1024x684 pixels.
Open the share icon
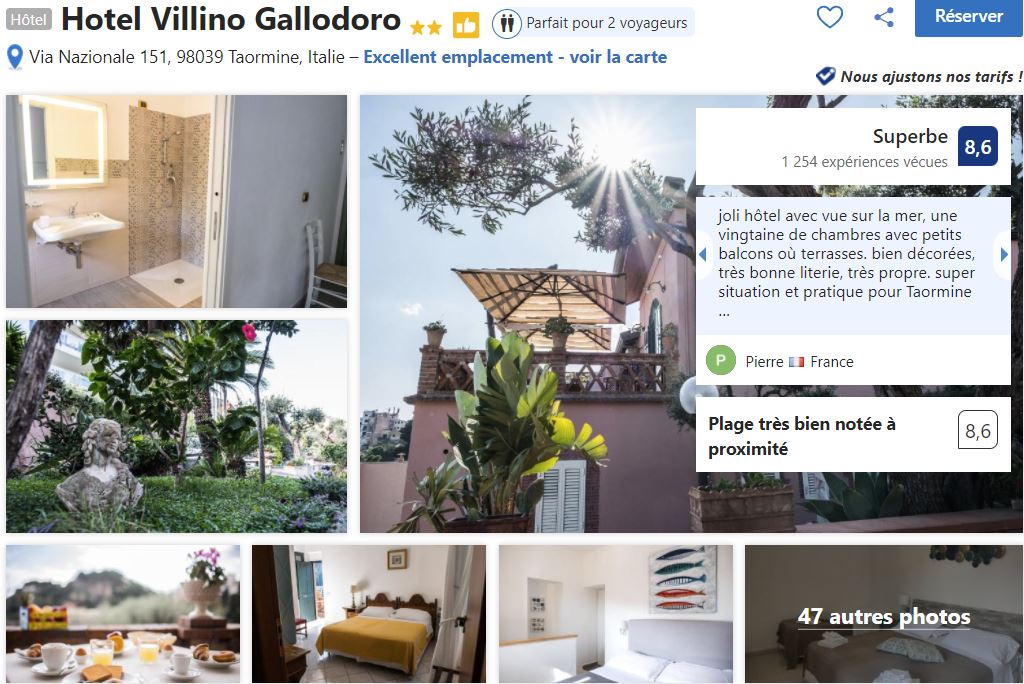[x=884, y=16]
